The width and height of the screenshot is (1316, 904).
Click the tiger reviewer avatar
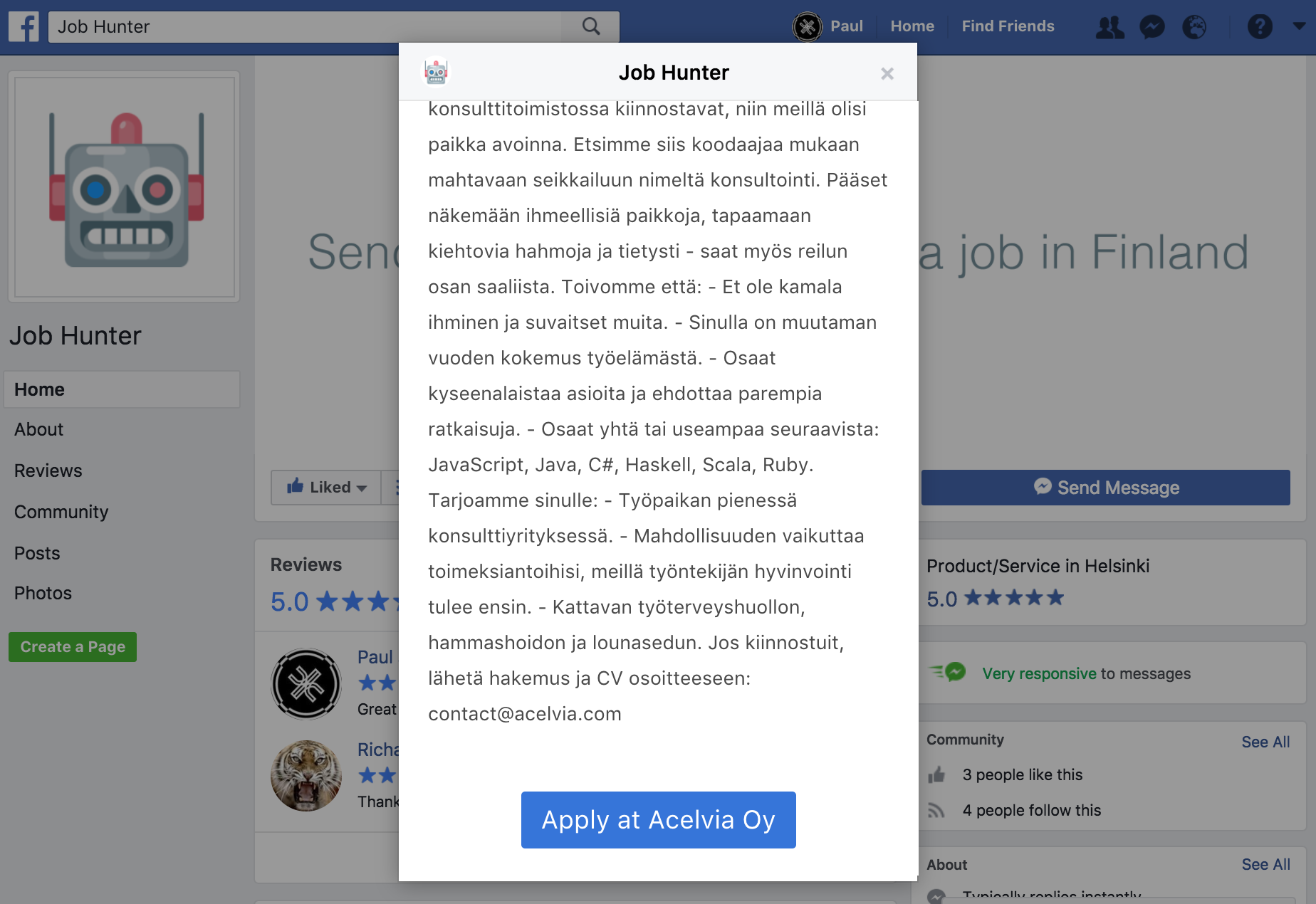coord(306,776)
